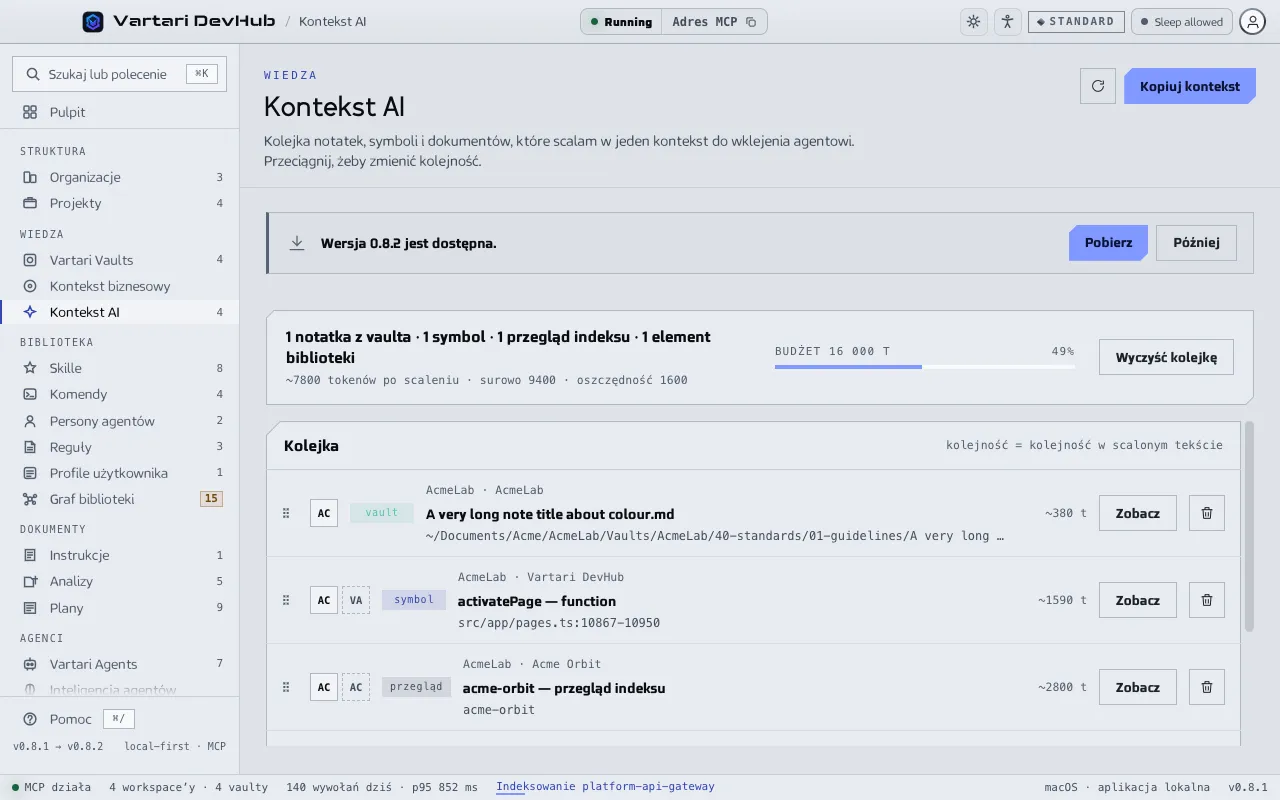
Task: Open Komendy sidebar entry
Action: coord(120,394)
